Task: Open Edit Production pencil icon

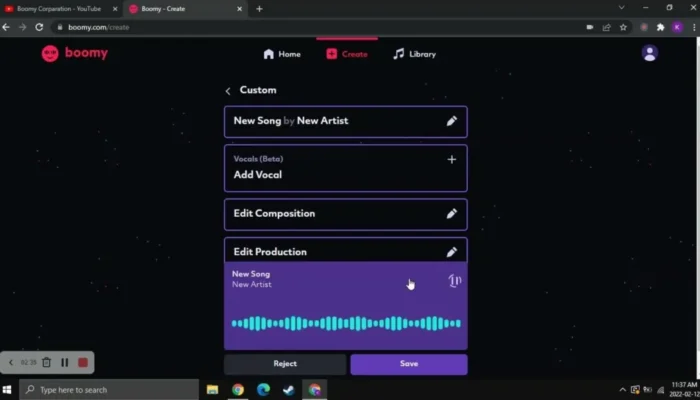Action: 452,252
